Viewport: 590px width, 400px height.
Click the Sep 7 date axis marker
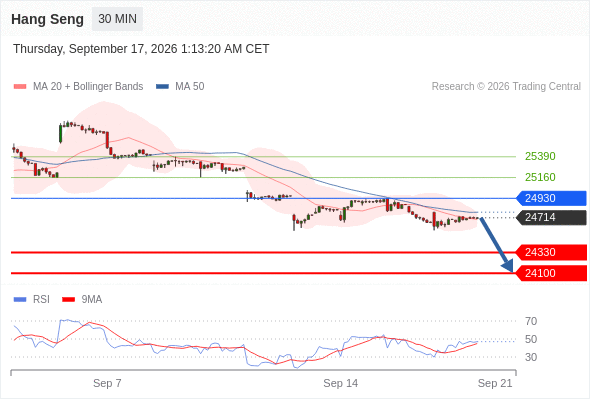click(107, 383)
